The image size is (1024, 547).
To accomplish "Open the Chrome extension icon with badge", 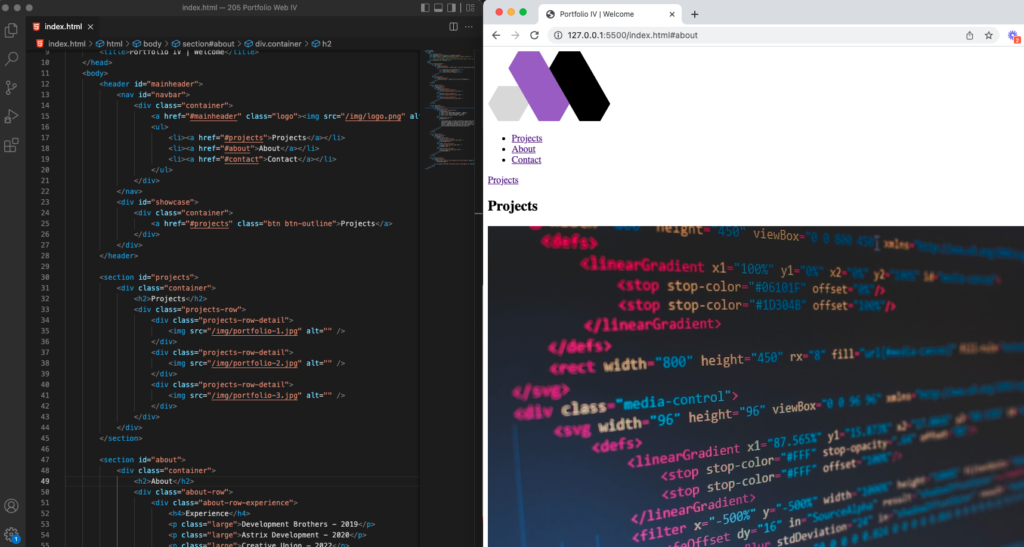I will click(x=1014, y=36).
